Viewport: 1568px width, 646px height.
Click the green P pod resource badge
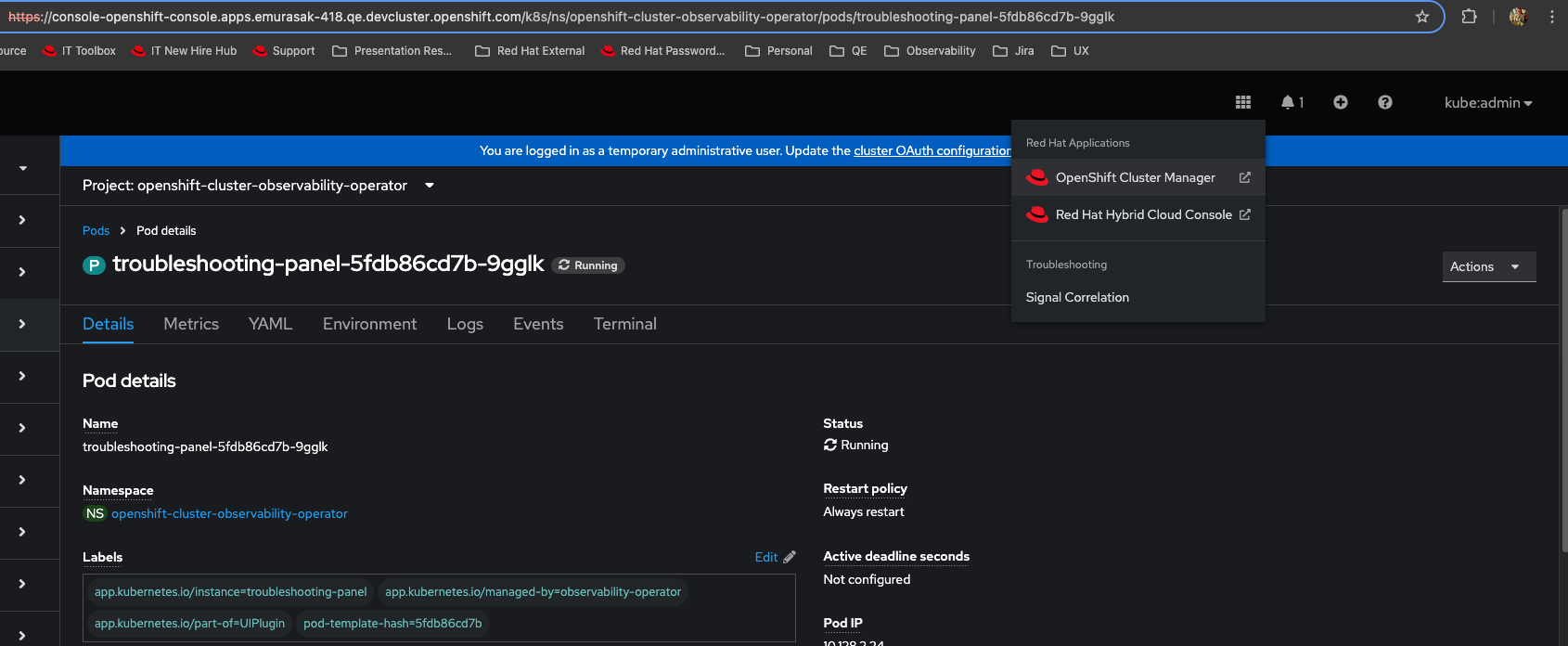(94, 265)
